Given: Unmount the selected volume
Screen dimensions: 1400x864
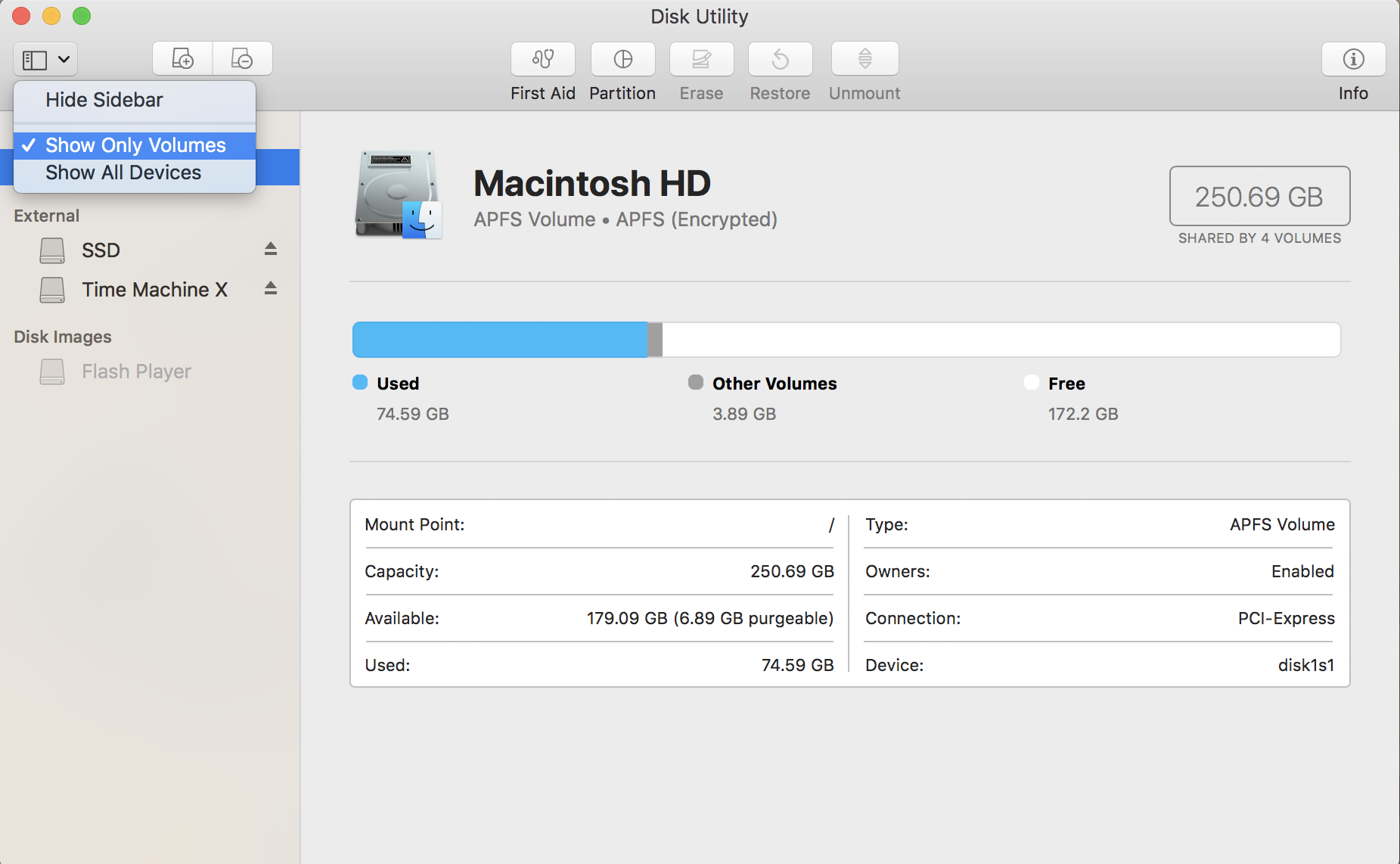Looking at the screenshot, I should pyautogui.click(x=865, y=59).
